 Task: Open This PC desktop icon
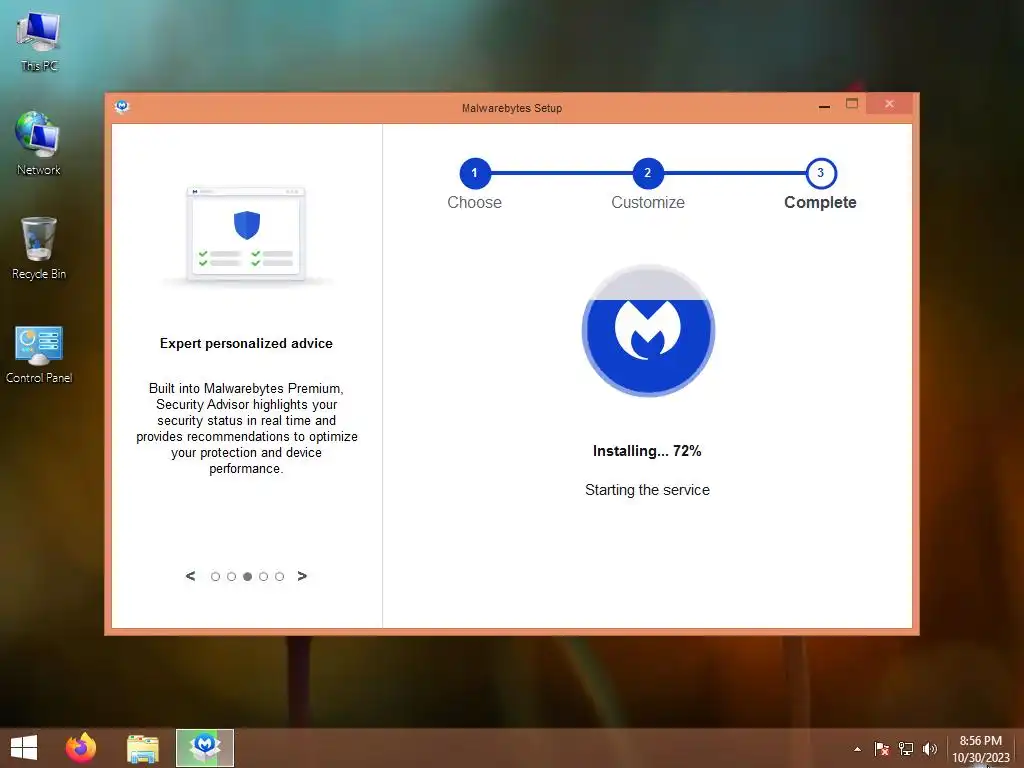click(39, 41)
